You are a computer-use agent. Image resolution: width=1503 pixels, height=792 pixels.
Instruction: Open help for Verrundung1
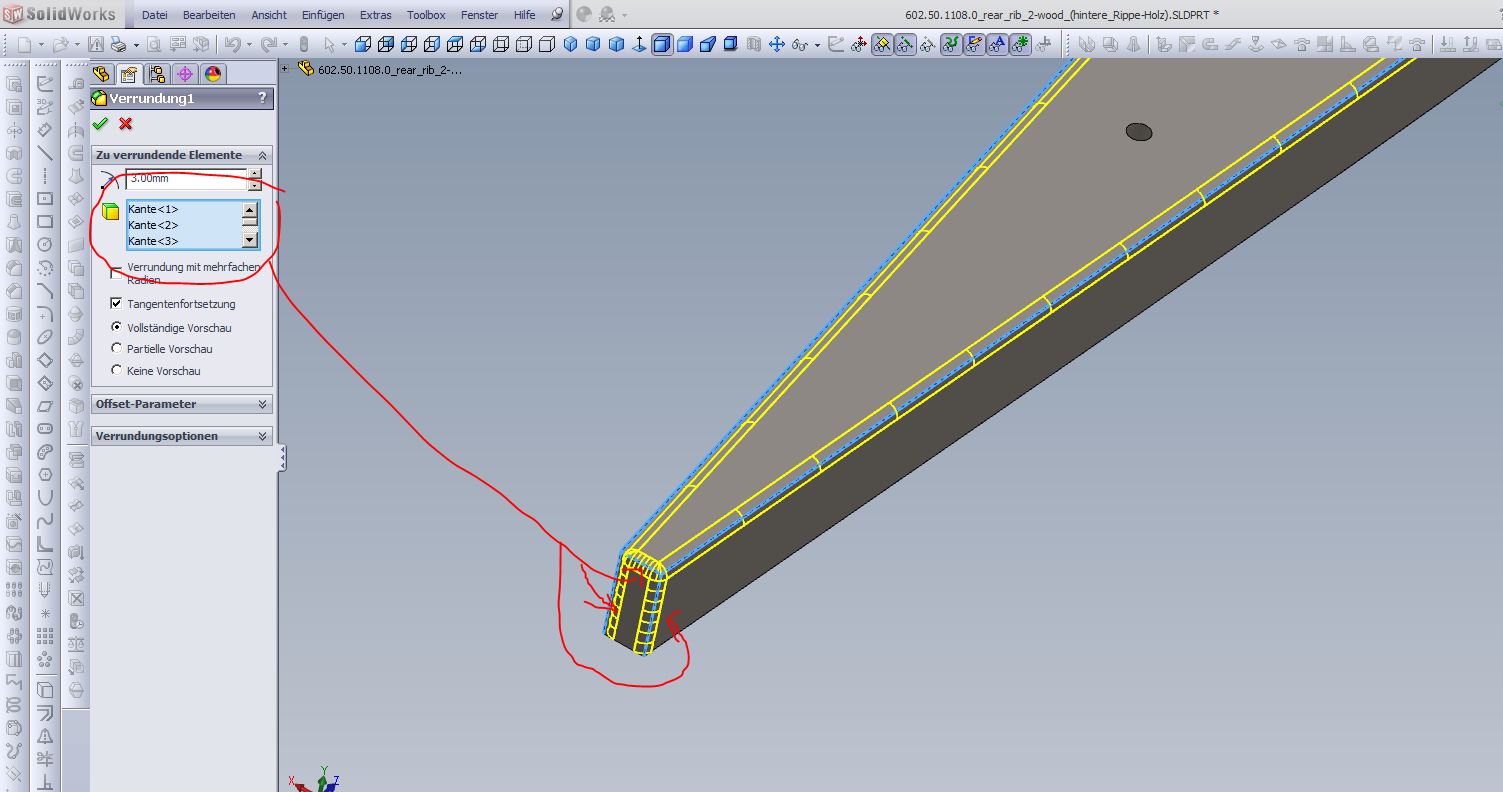pos(262,98)
